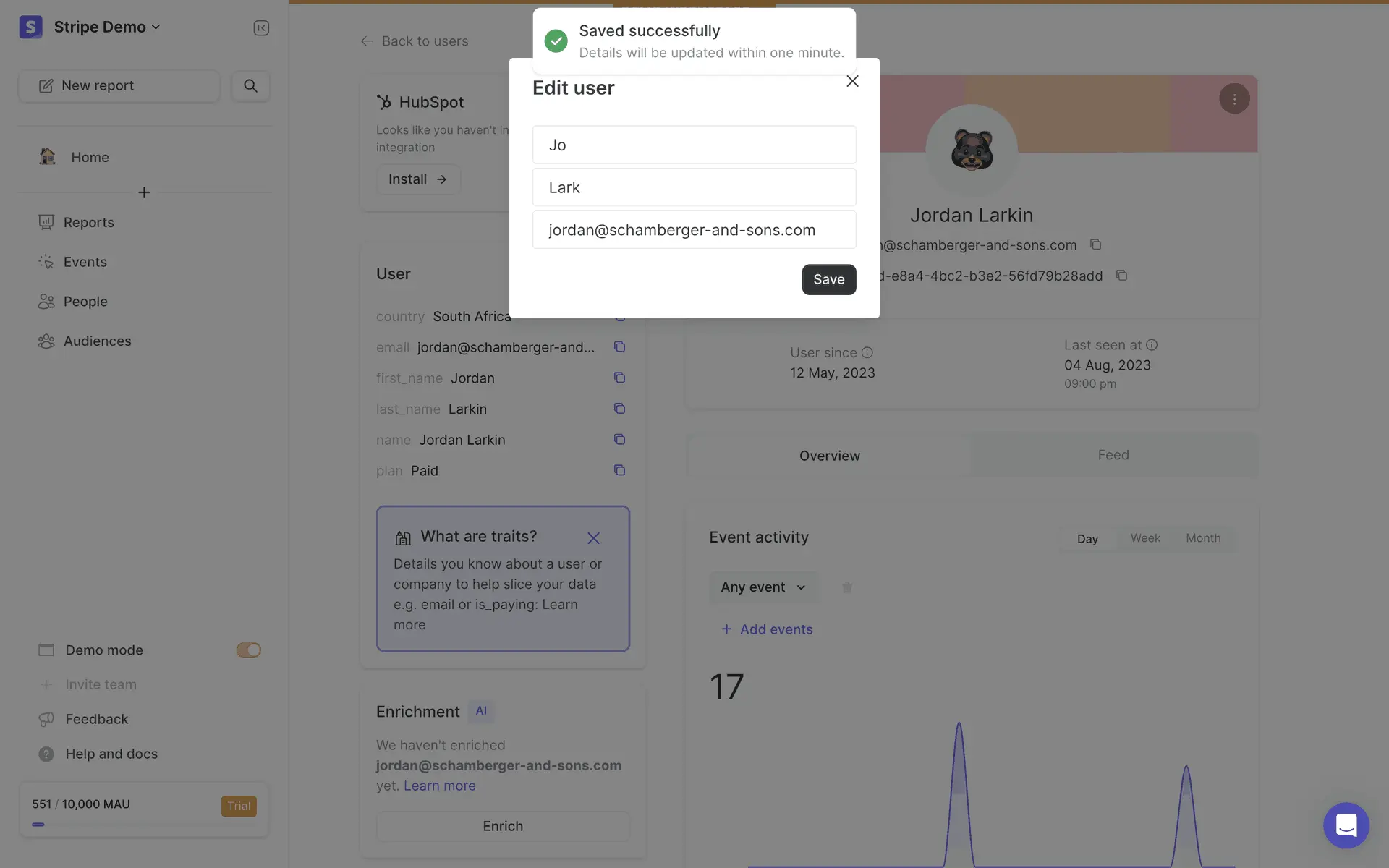1389x868 pixels.
Task: Click the plus expander under Home
Action: click(144, 192)
